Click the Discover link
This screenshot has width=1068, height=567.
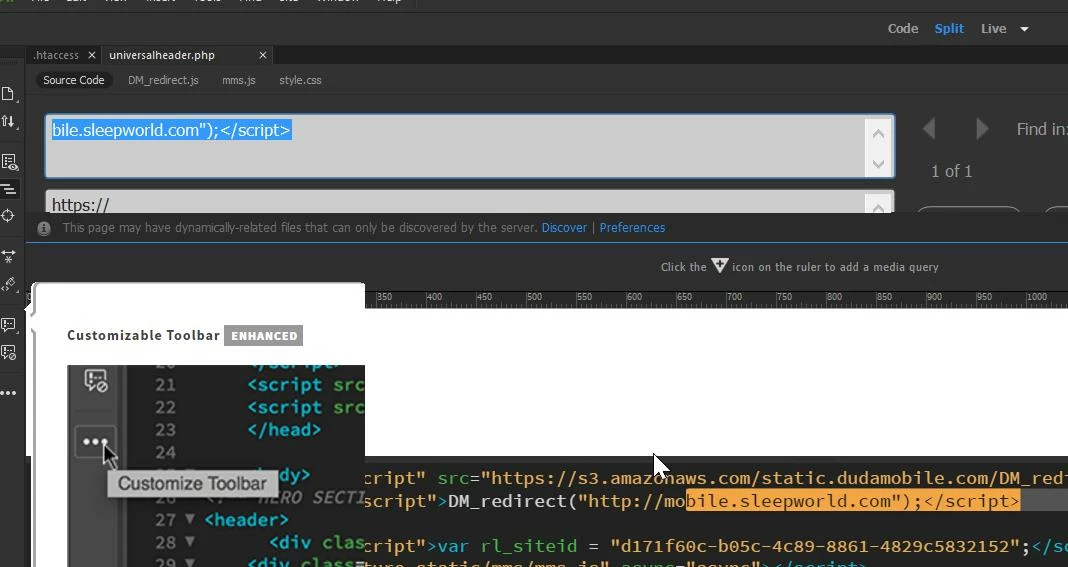564,228
